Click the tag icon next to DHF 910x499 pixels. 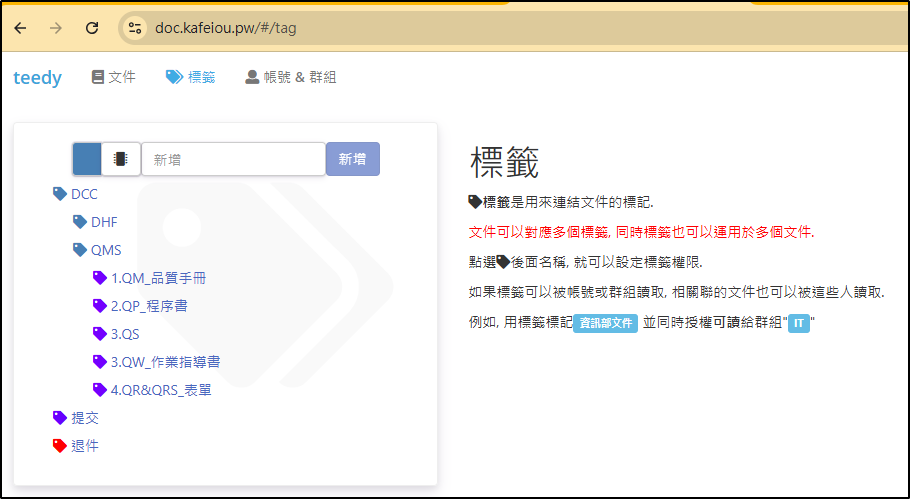(x=80, y=222)
